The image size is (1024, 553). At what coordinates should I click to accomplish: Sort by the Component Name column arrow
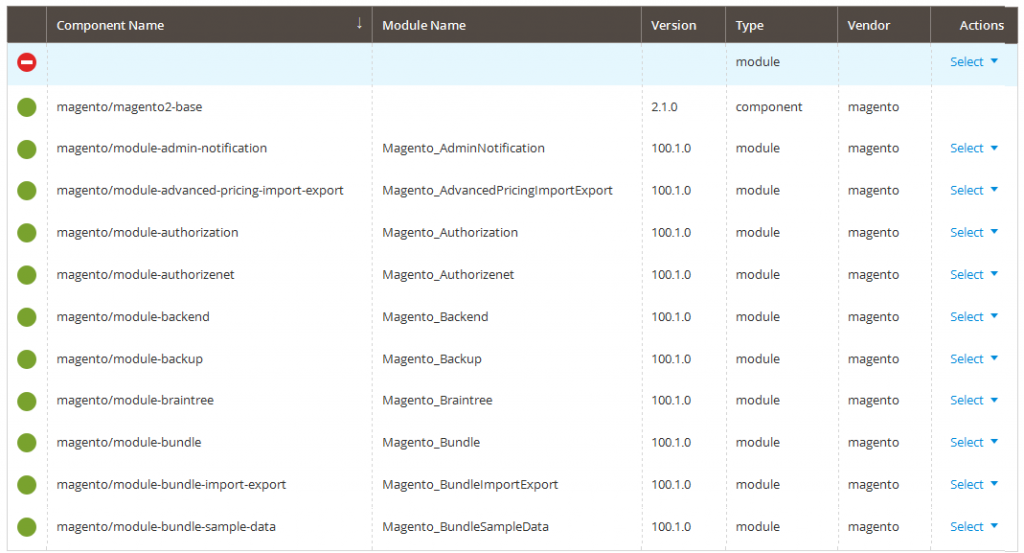point(359,25)
